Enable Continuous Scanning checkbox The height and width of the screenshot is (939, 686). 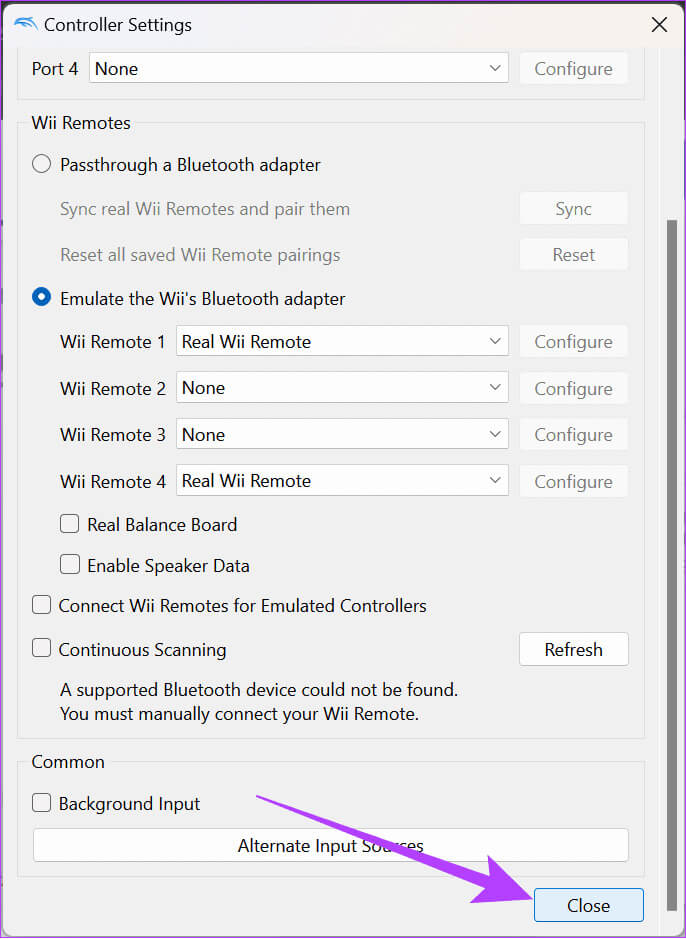42,649
